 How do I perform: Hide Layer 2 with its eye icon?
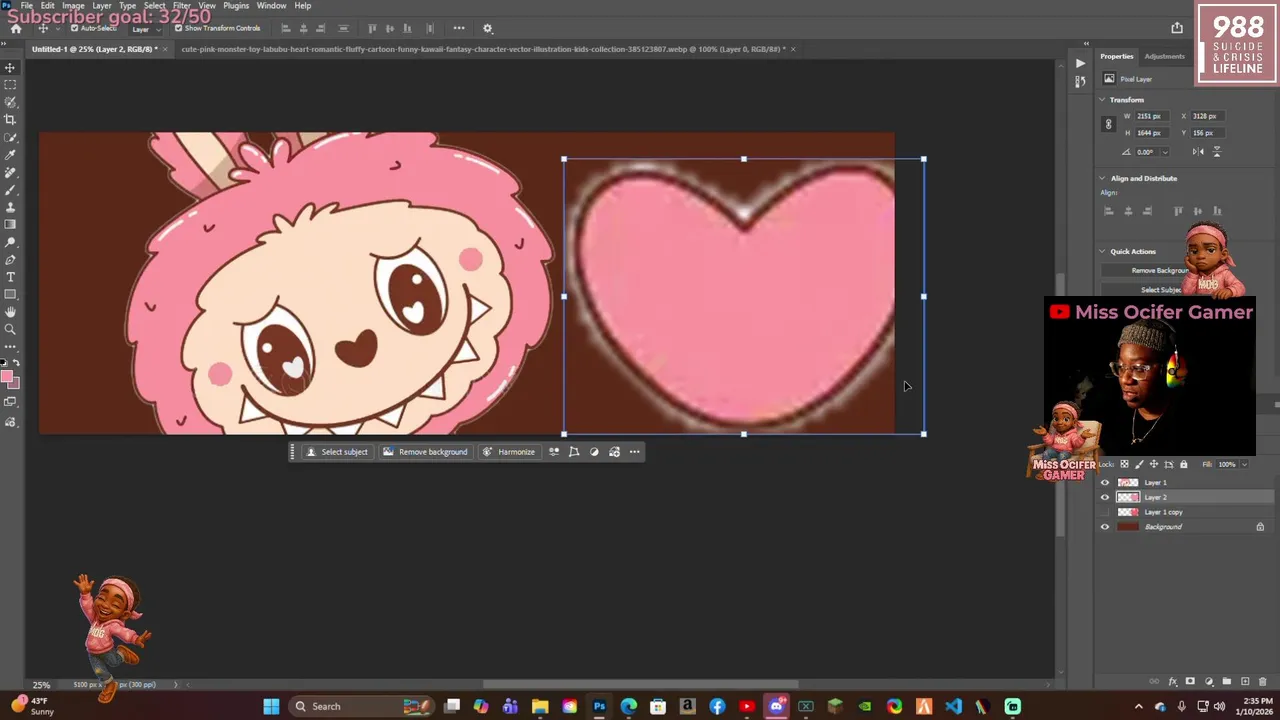pos(1105,497)
